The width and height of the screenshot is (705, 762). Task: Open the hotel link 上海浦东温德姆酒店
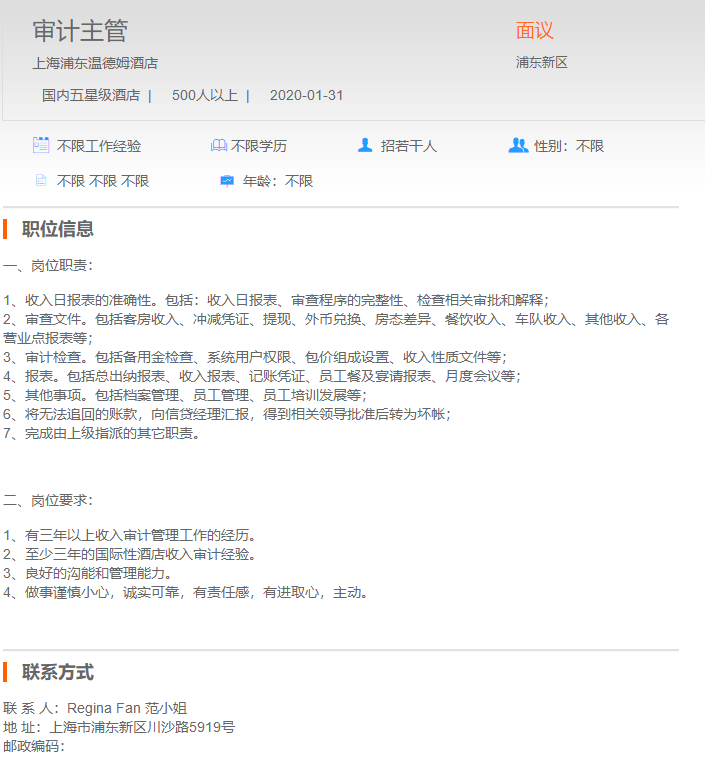coord(95,63)
